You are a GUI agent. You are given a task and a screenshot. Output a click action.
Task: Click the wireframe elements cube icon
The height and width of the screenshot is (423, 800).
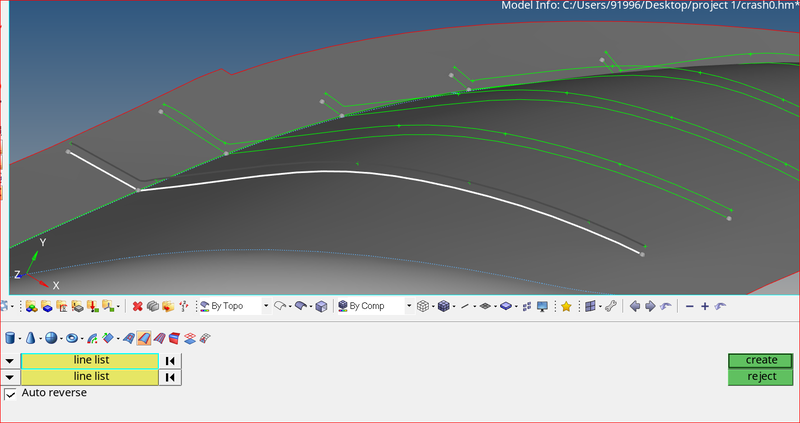pos(423,306)
